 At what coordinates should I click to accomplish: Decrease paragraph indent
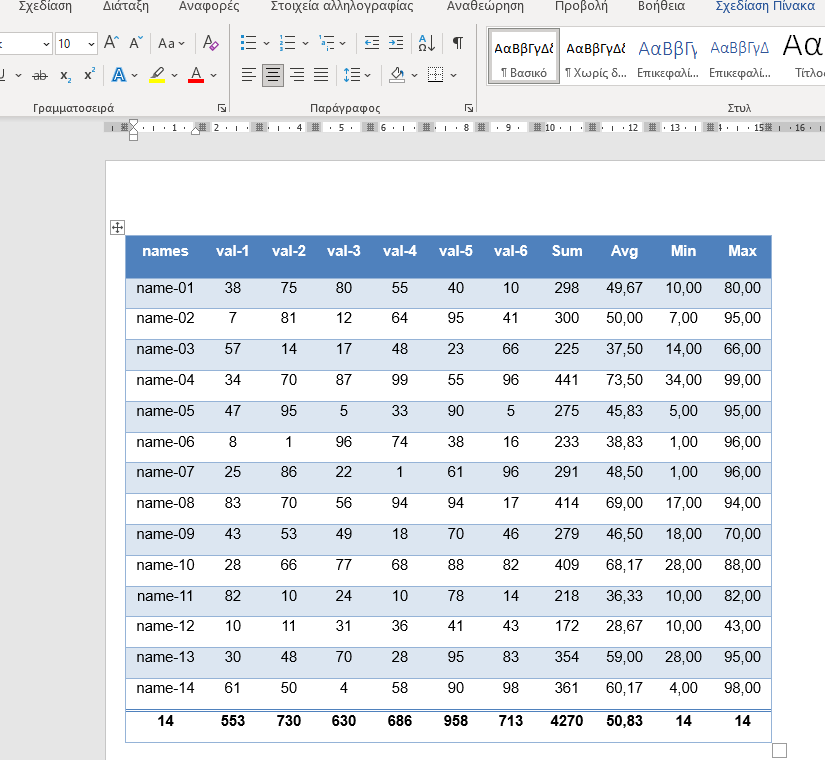pos(372,43)
